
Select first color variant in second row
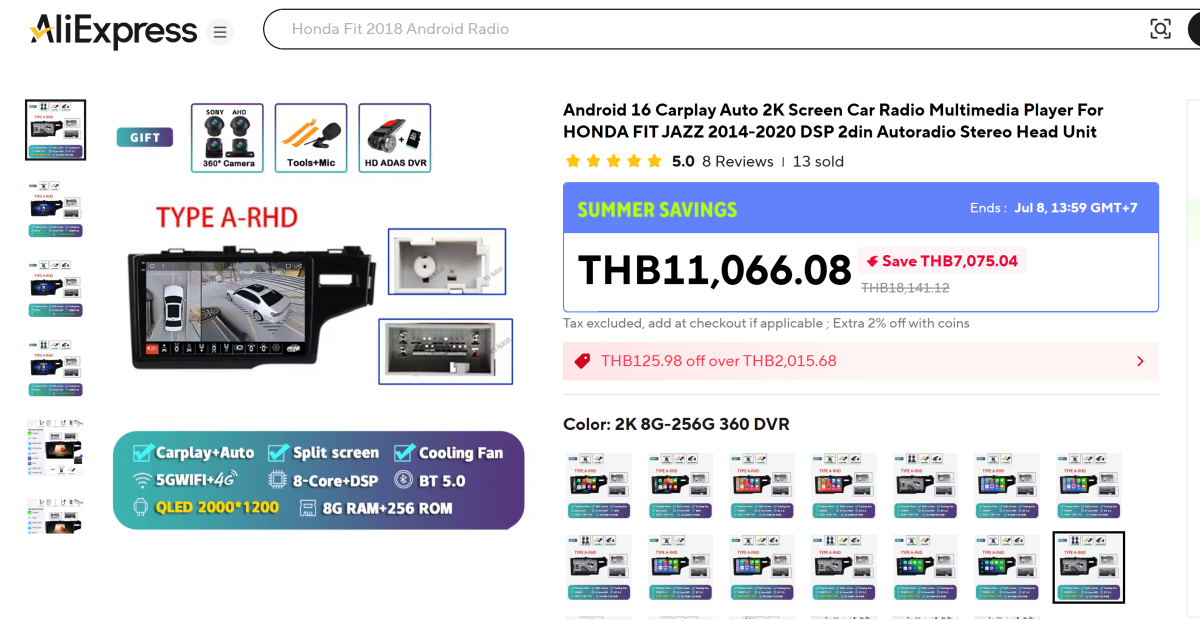pos(599,567)
